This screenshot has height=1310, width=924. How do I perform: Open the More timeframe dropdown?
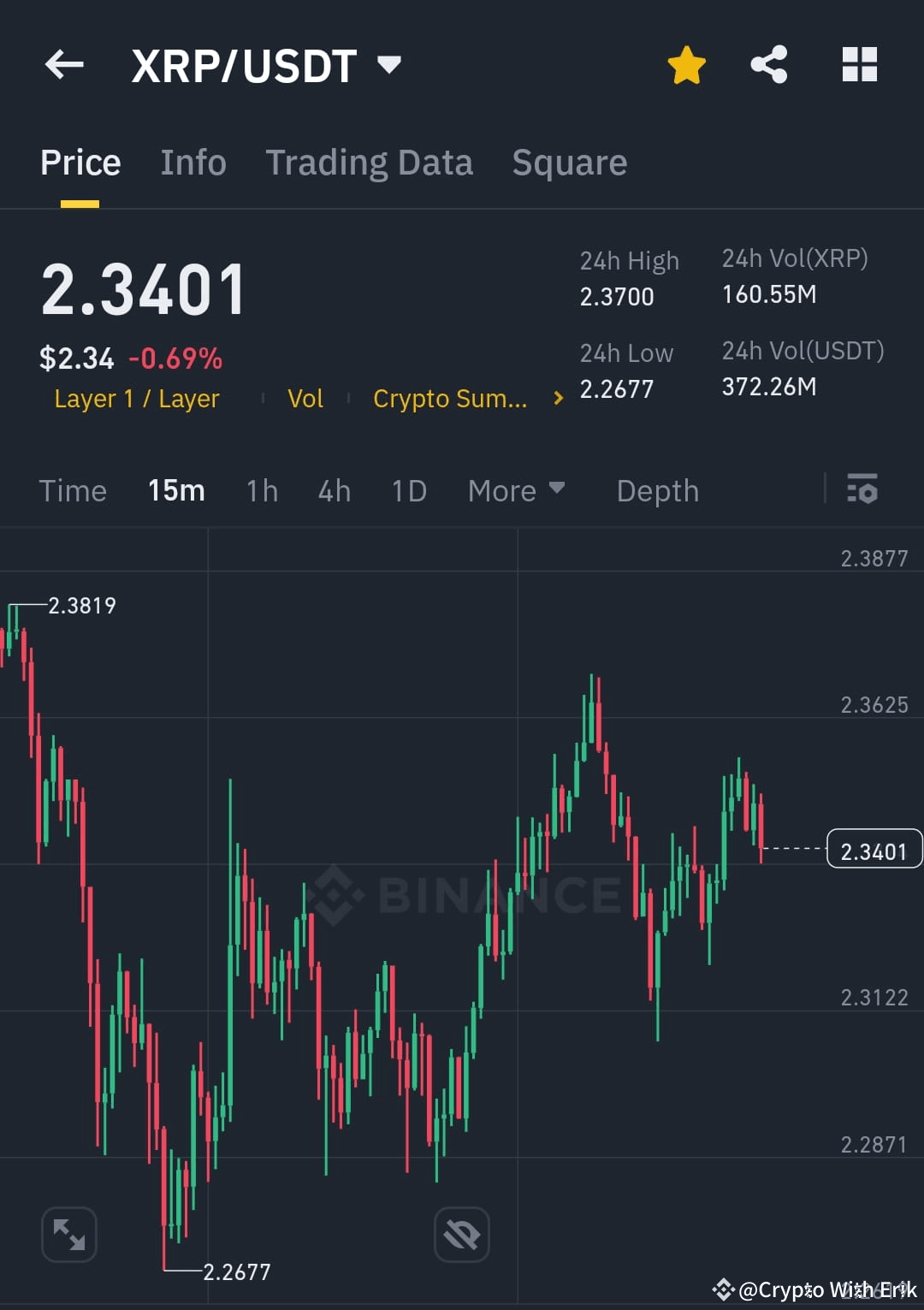517,490
